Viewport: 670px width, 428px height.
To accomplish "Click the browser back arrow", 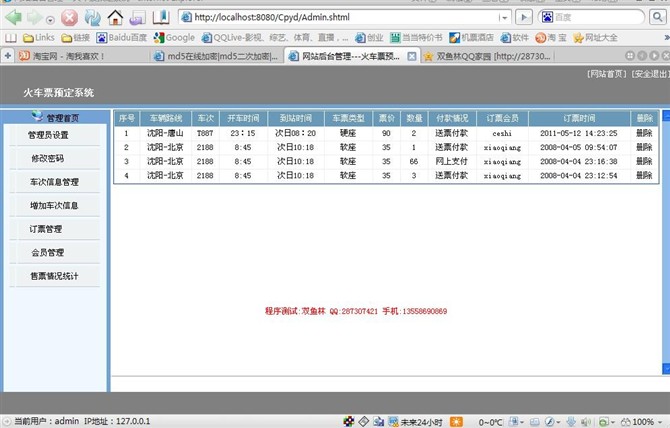I will click(13, 18).
